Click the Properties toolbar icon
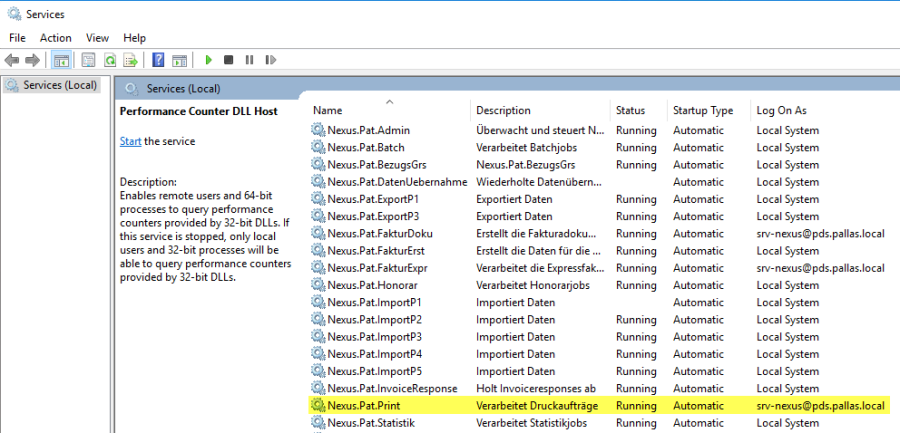This screenshot has height=433, width=900. [x=88, y=61]
